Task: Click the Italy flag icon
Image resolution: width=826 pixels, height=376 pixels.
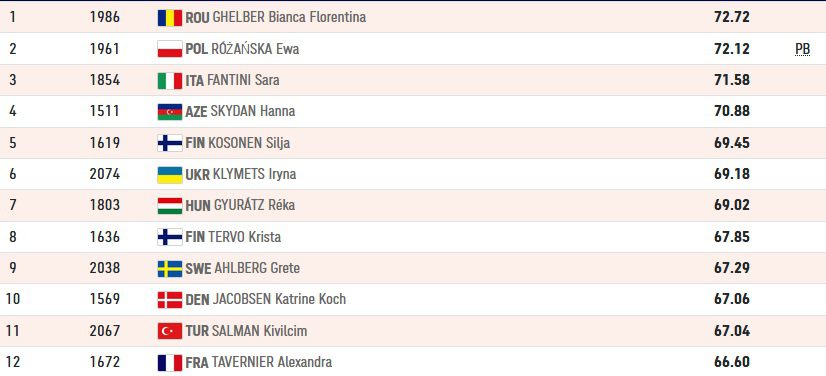Action: pos(170,80)
